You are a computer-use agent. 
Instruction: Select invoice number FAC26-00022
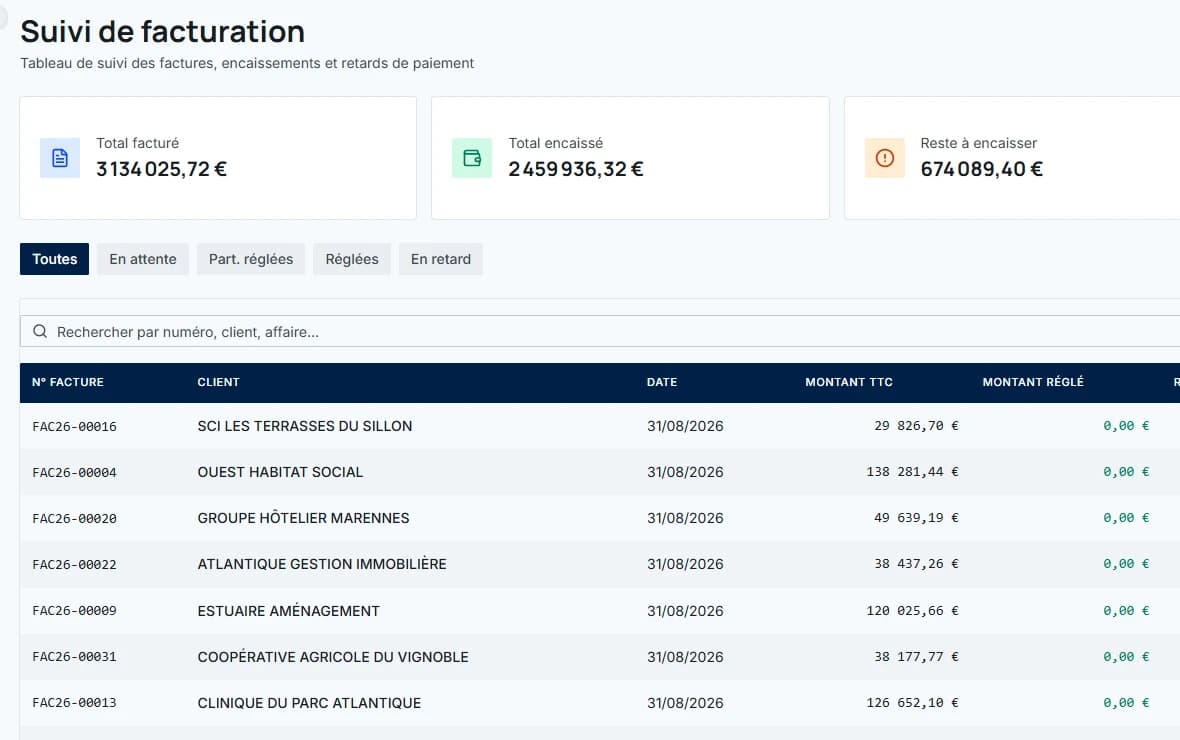75,564
